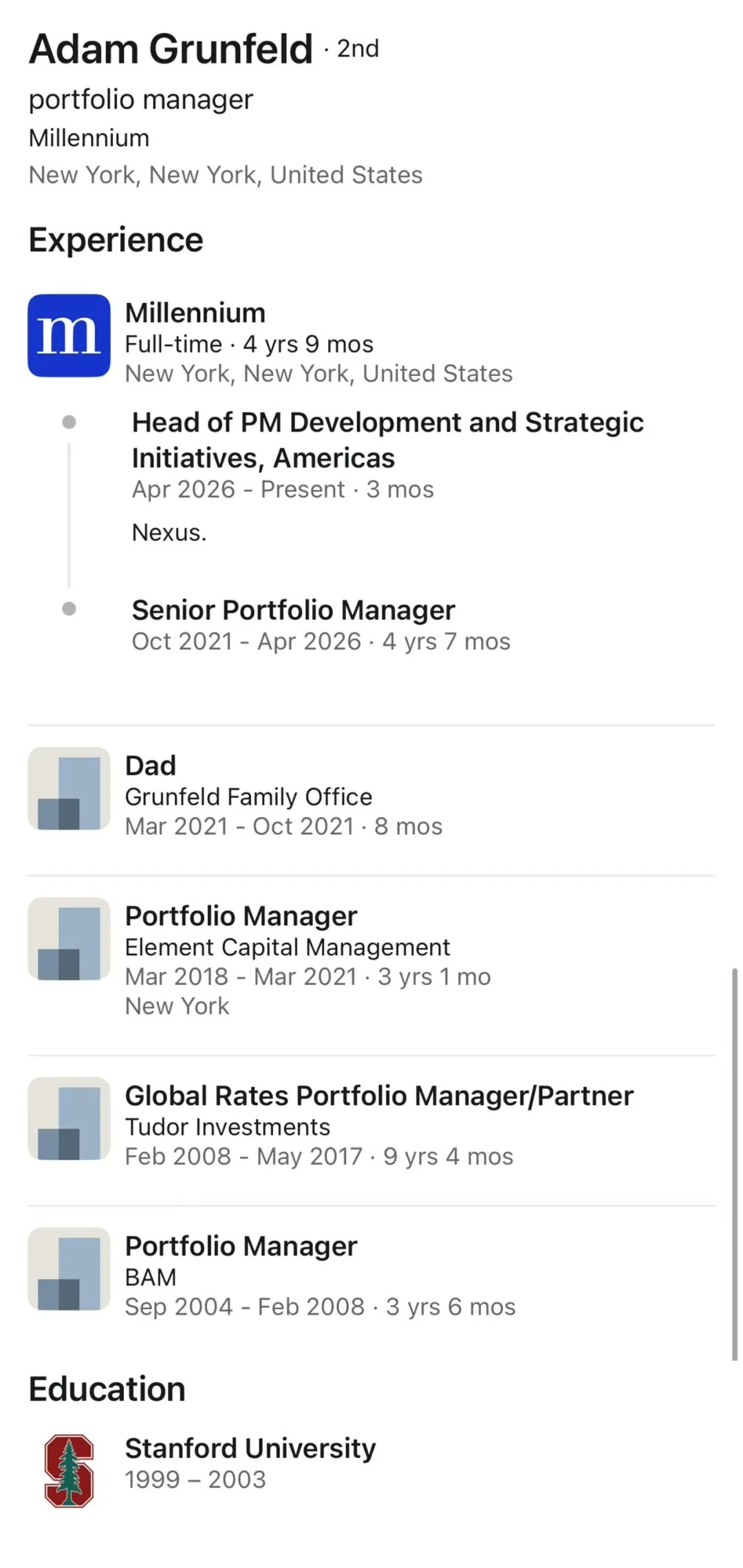The image size is (743, 1568).
Task: Open the Millennium company name in Experience
Action: [x=195, y=313]
